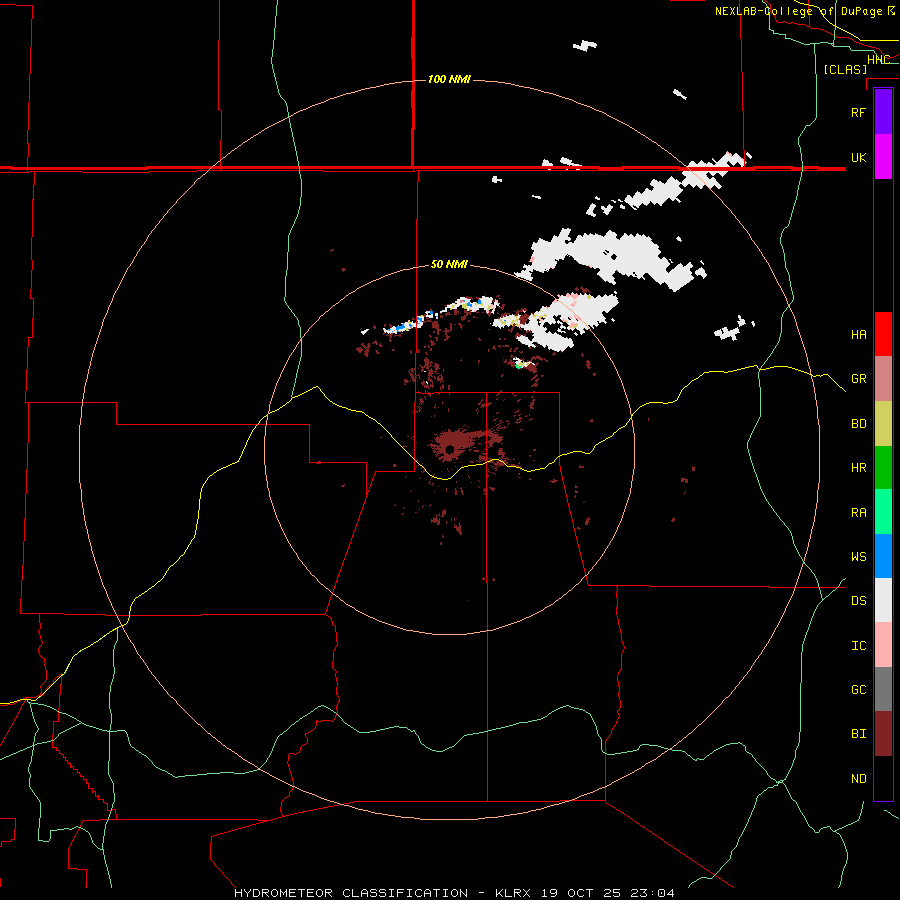Click the purple RF color swatch
Screen dimensions: 900x900
(883, 112)
